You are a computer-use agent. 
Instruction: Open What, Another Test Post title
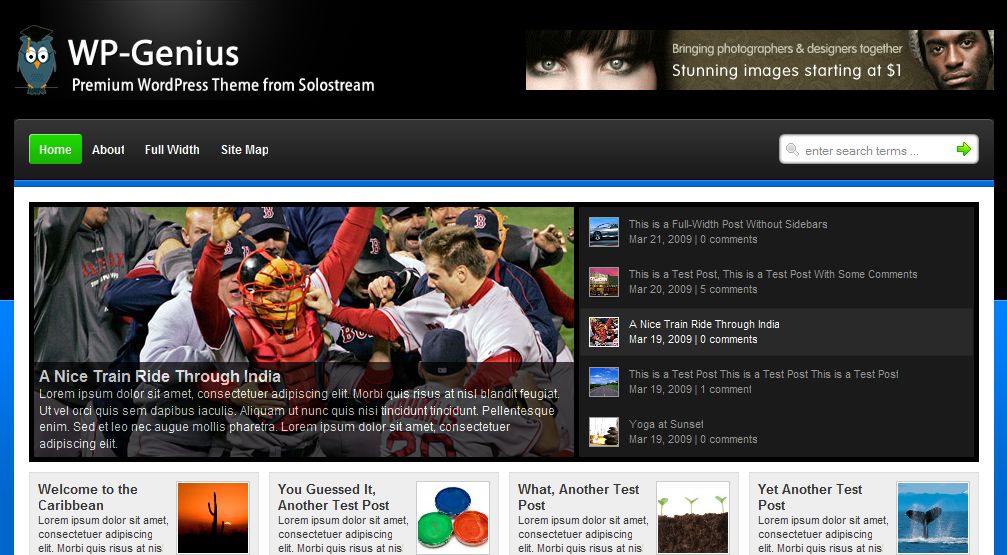(x=578, y=497)
